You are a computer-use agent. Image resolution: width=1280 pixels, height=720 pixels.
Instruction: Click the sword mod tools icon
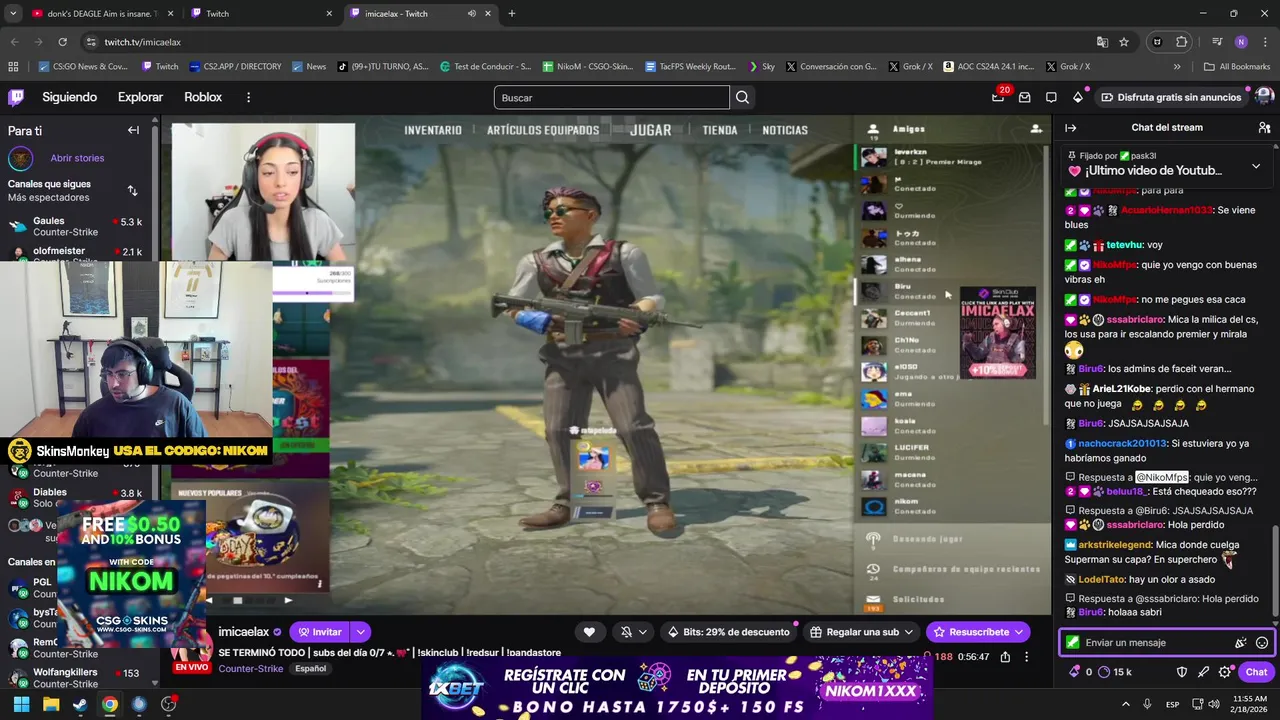1204,672
